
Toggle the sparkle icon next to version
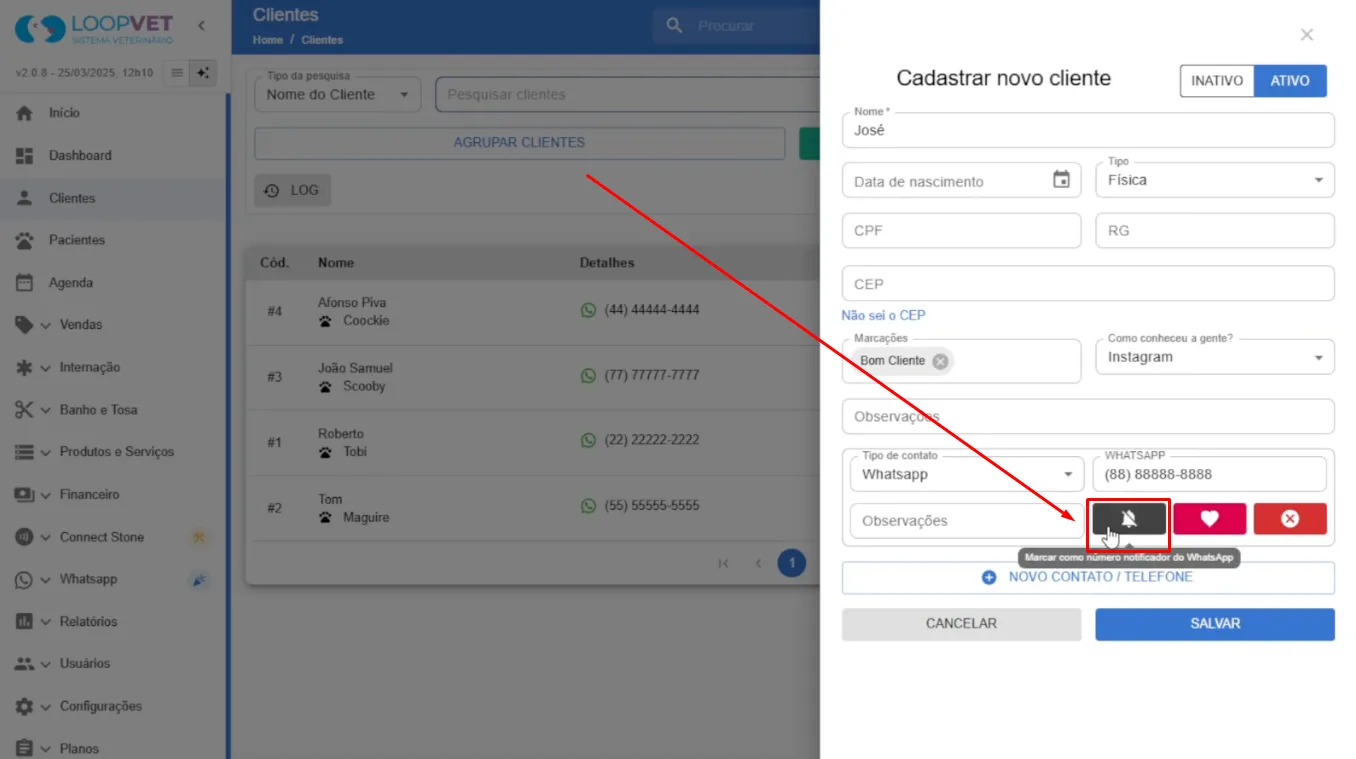[203, 73]
